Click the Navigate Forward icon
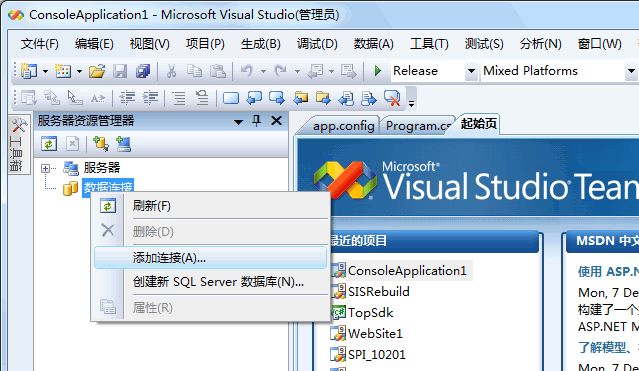Viewport: 639px width, 371px height. pos(349,71)
